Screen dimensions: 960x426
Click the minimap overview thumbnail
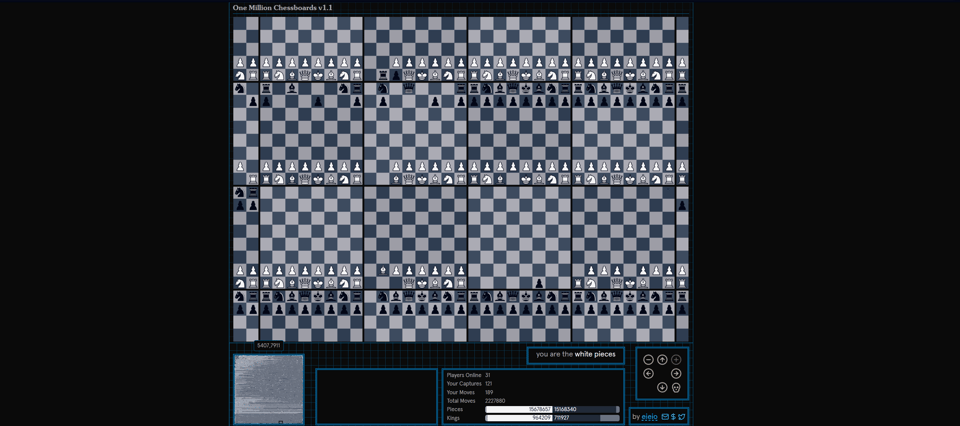269,389
